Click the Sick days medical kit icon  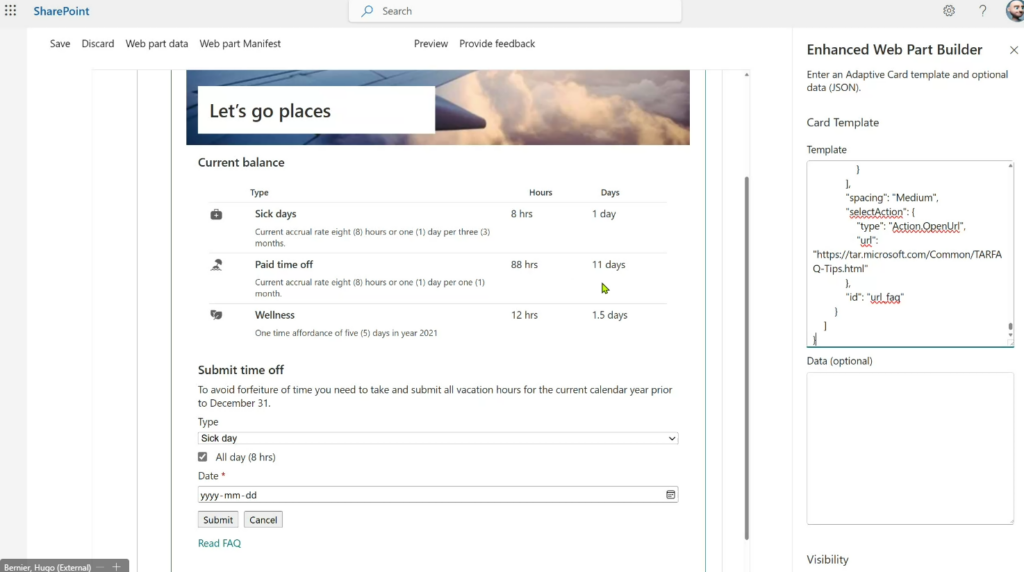(x=216, y=215)
